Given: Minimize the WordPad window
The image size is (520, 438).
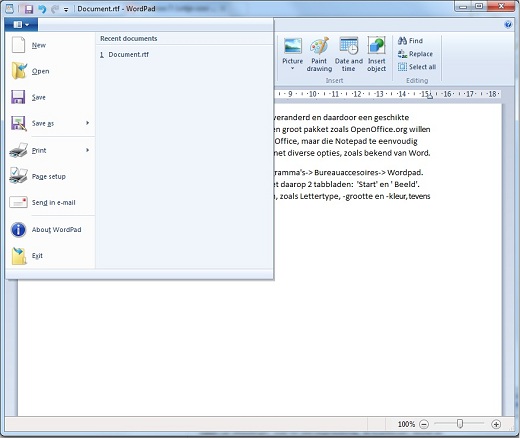Looking at the screenshot, I should click(463, 6).
